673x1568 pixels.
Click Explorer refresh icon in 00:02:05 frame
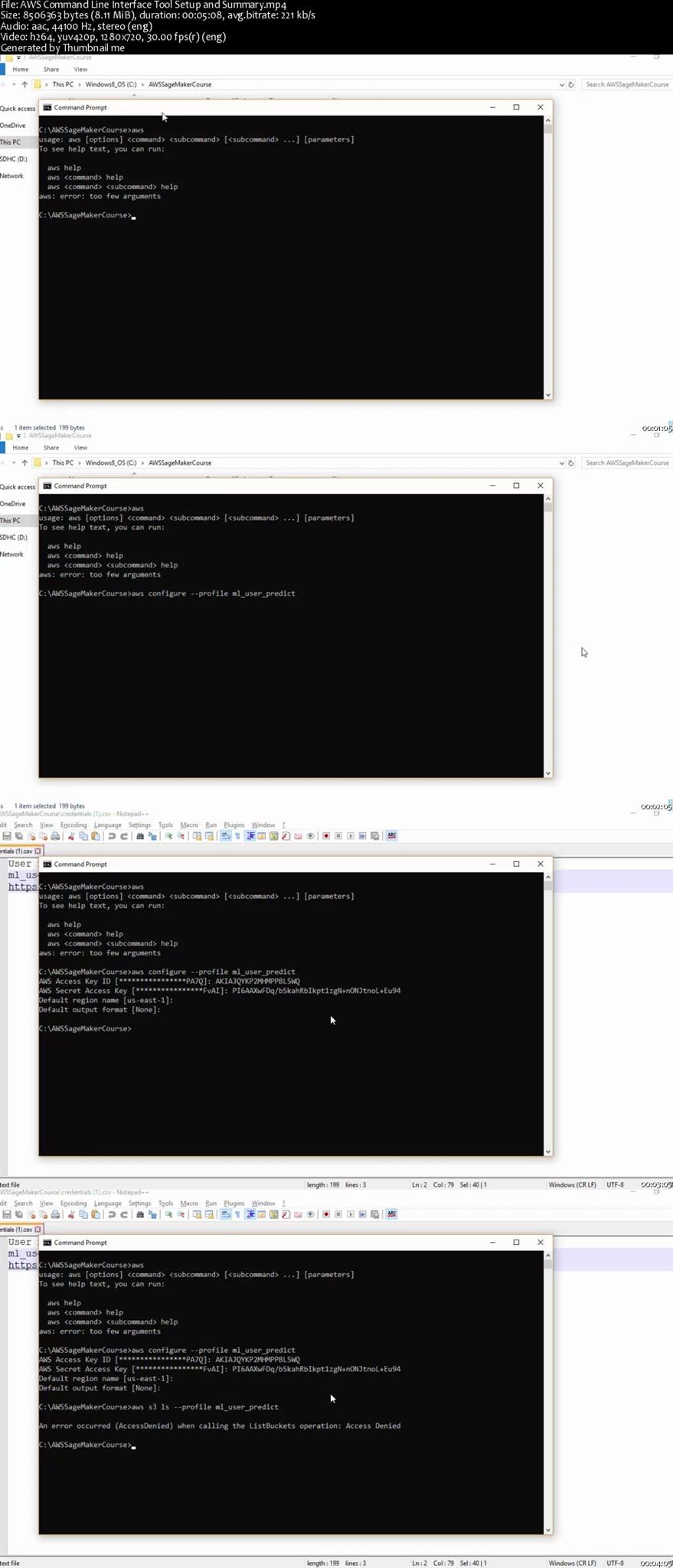point(571,462)
